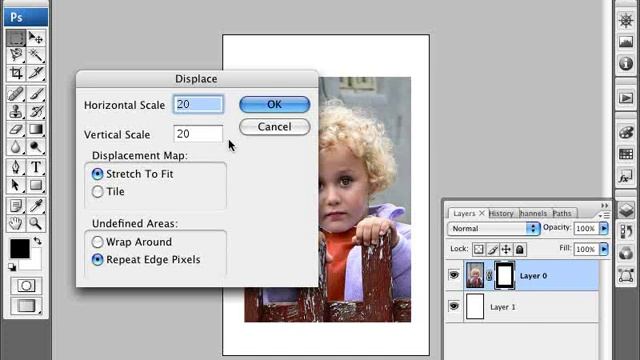
Task: Open the Actions panel play icon
Action: pyautogui.click(x=626, y=98)
